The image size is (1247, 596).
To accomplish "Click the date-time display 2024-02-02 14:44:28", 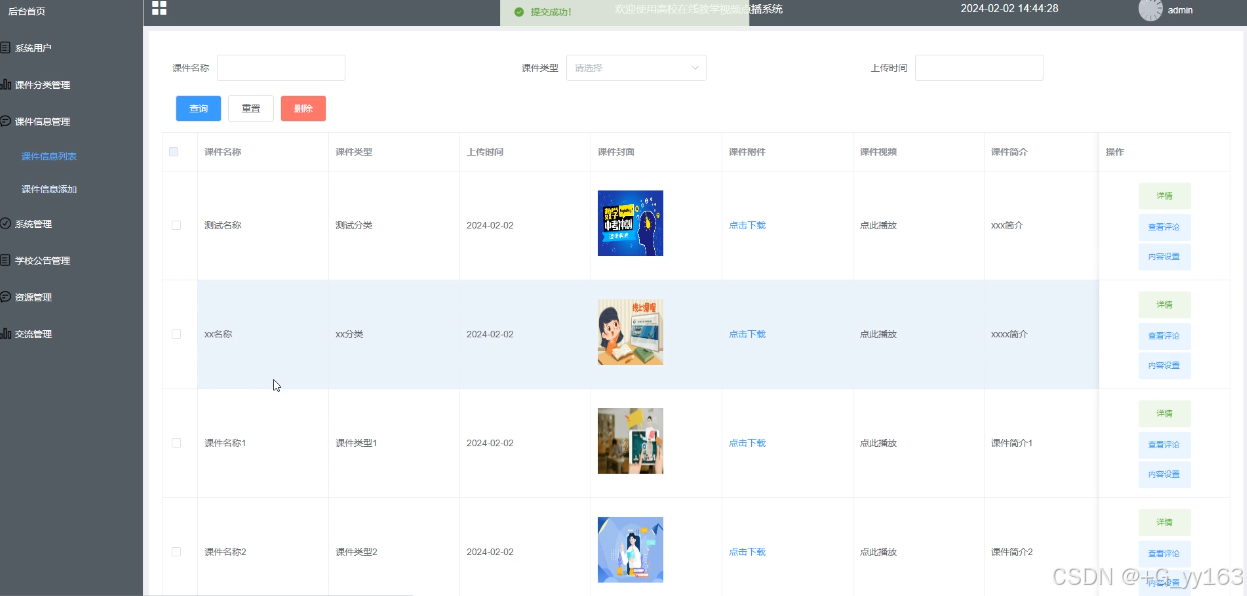I will click(x=1009, y=8).
